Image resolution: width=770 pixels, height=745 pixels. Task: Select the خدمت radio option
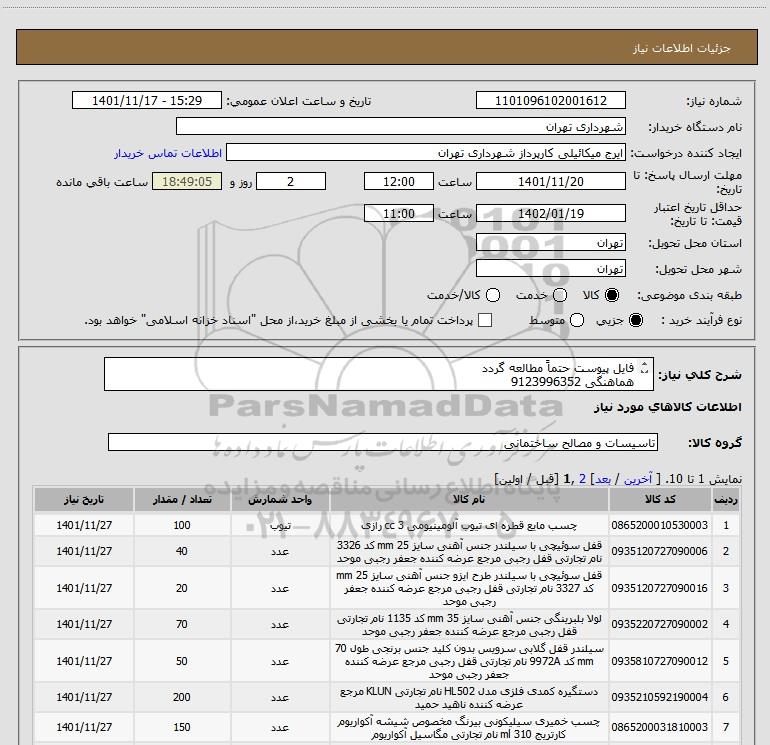[560, 295]
